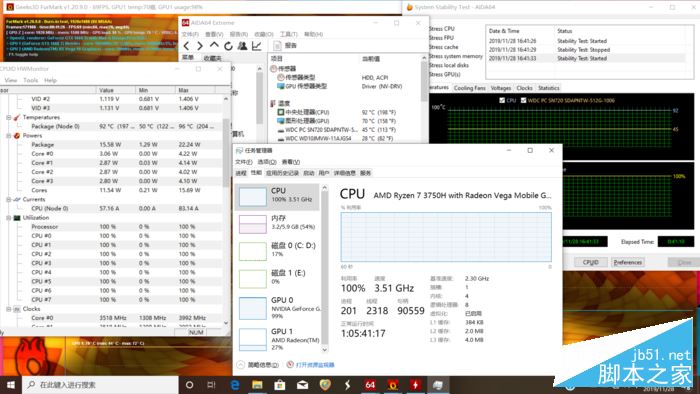
Task: Switch to 详细信息 tab in Task Manager
Action: (x=345, y=173)
